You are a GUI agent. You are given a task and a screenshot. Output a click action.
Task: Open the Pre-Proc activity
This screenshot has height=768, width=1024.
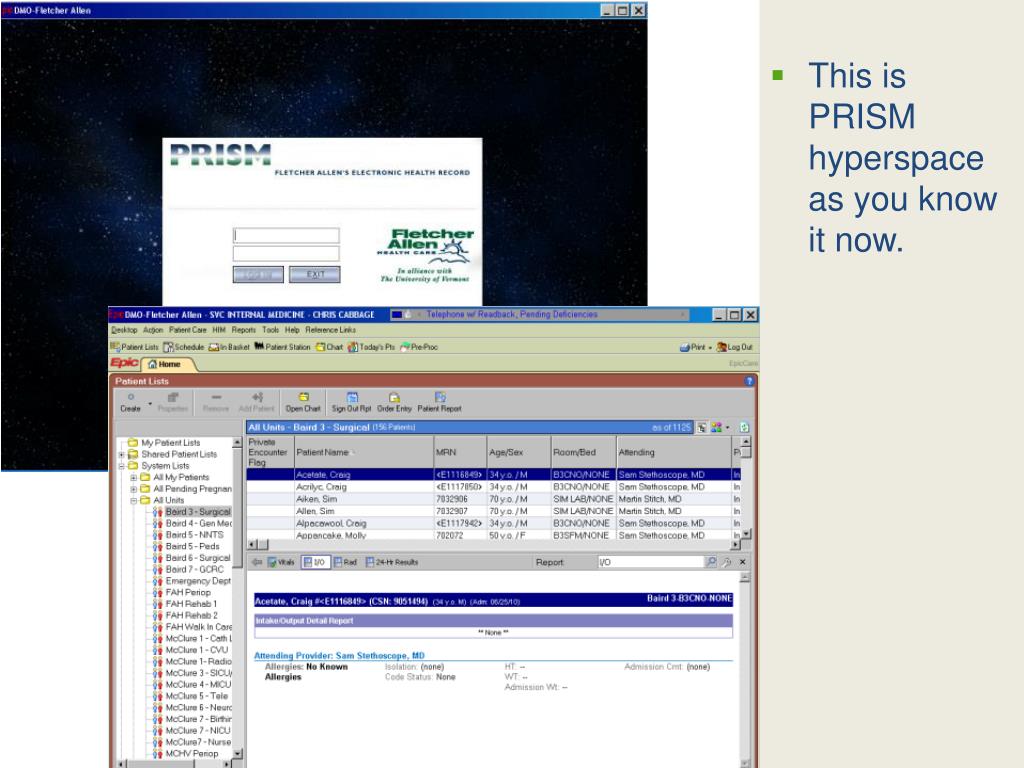click(x=419, y=347)
